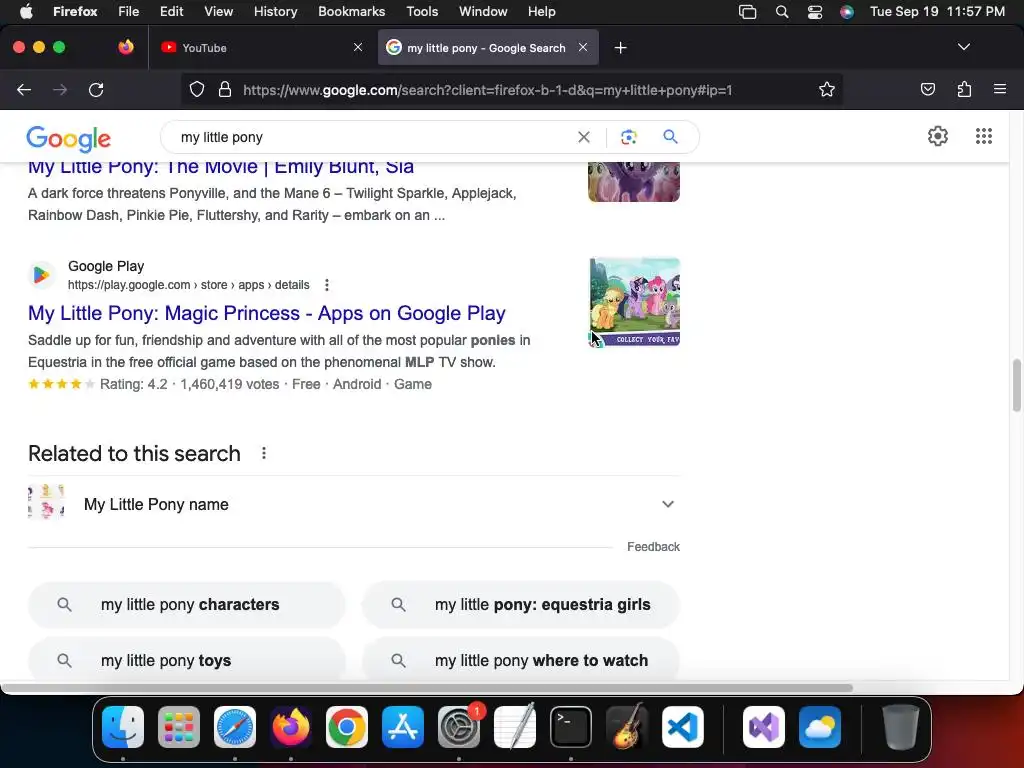Screen dimensions: 1024x768
Task: Open macOS Control Center
Action: (814, 12)
